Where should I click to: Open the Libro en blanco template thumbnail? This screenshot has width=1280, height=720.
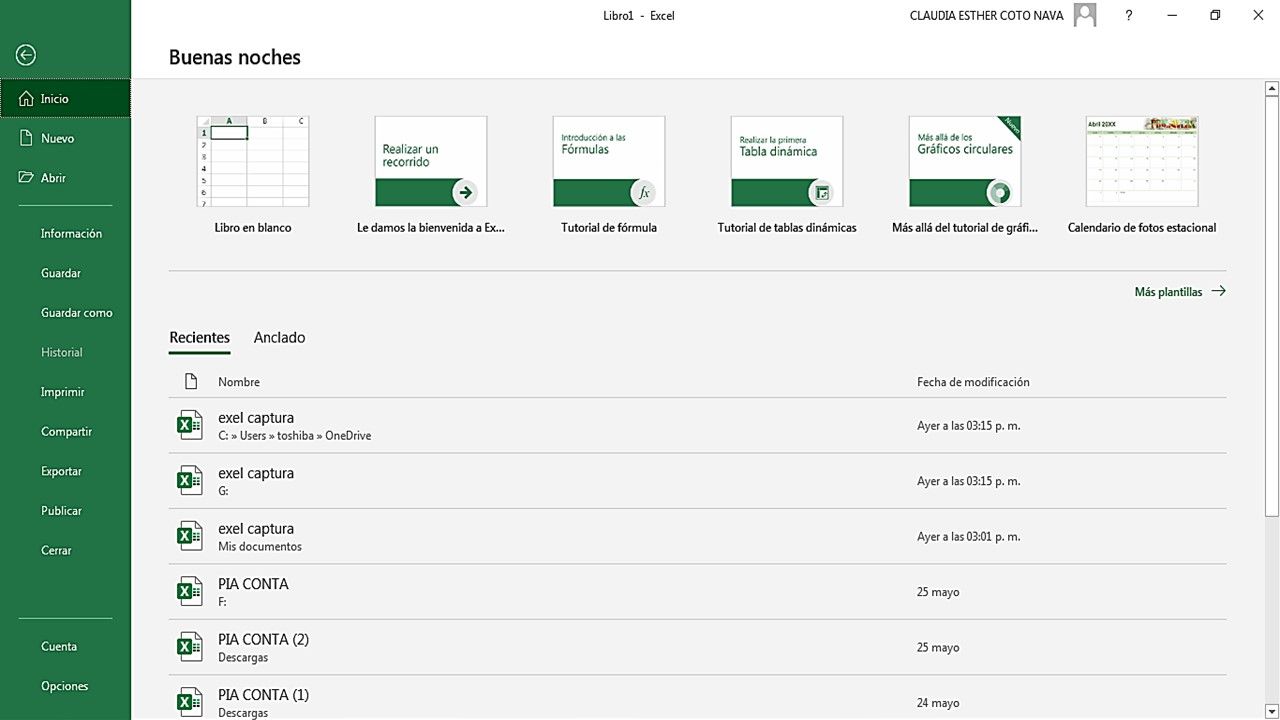pyautogui.click(x=252, y=162)
